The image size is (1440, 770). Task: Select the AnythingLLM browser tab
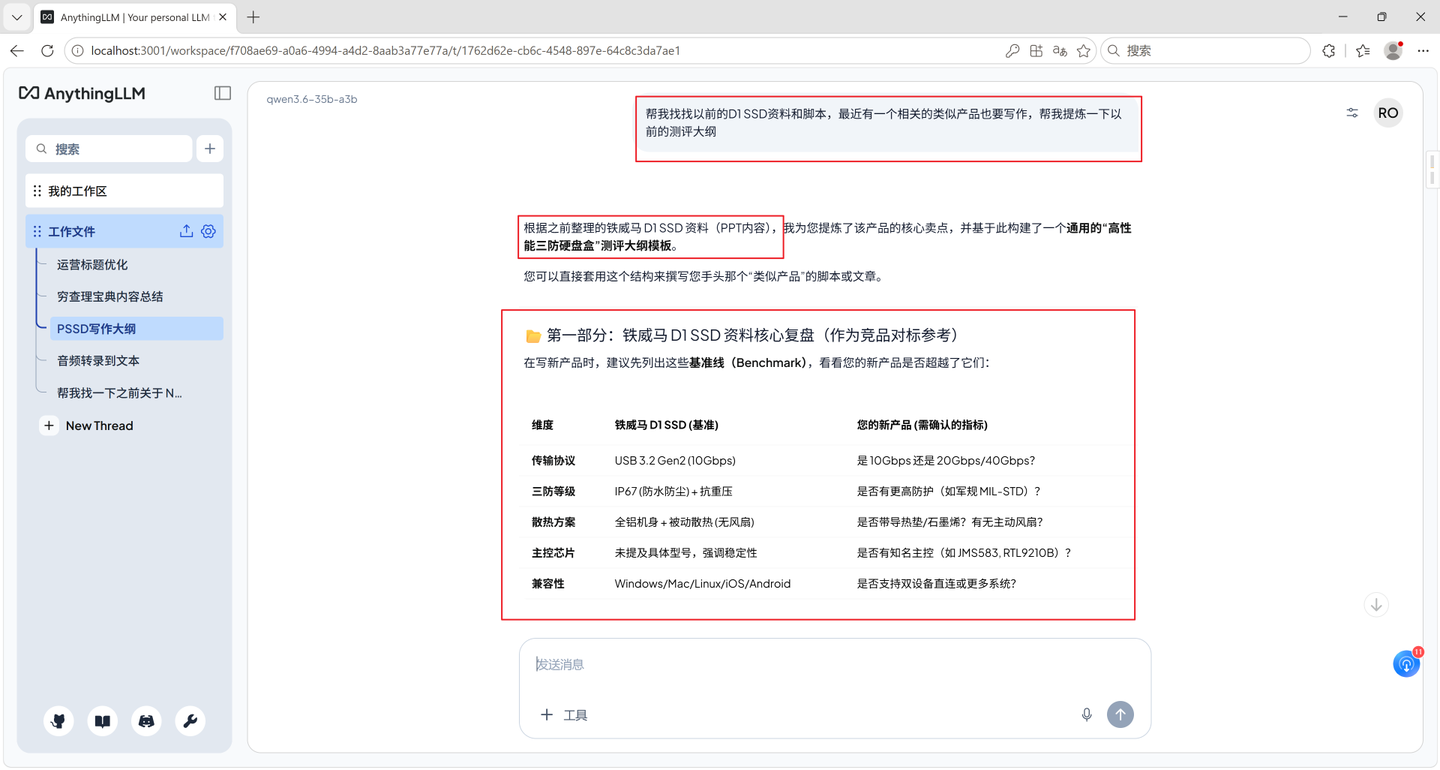click(135, 17)
